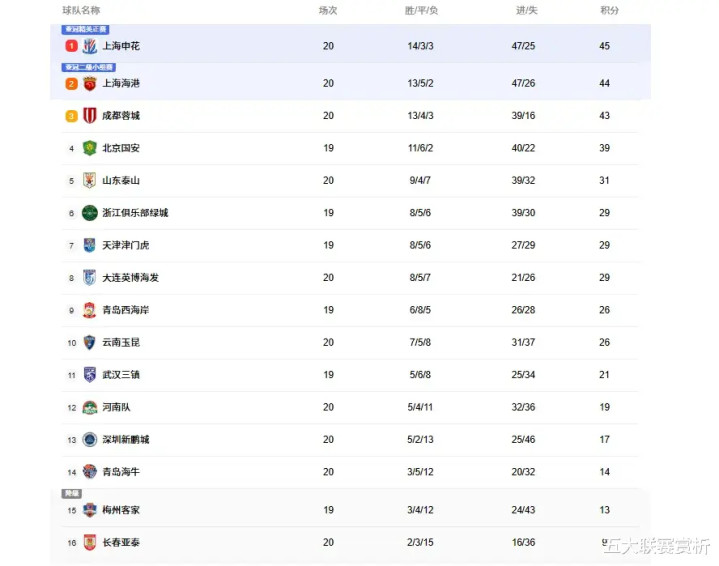Open the Changchun Yatai club badge
This screenshot has width=719, height=566.
tap(89, 542)
